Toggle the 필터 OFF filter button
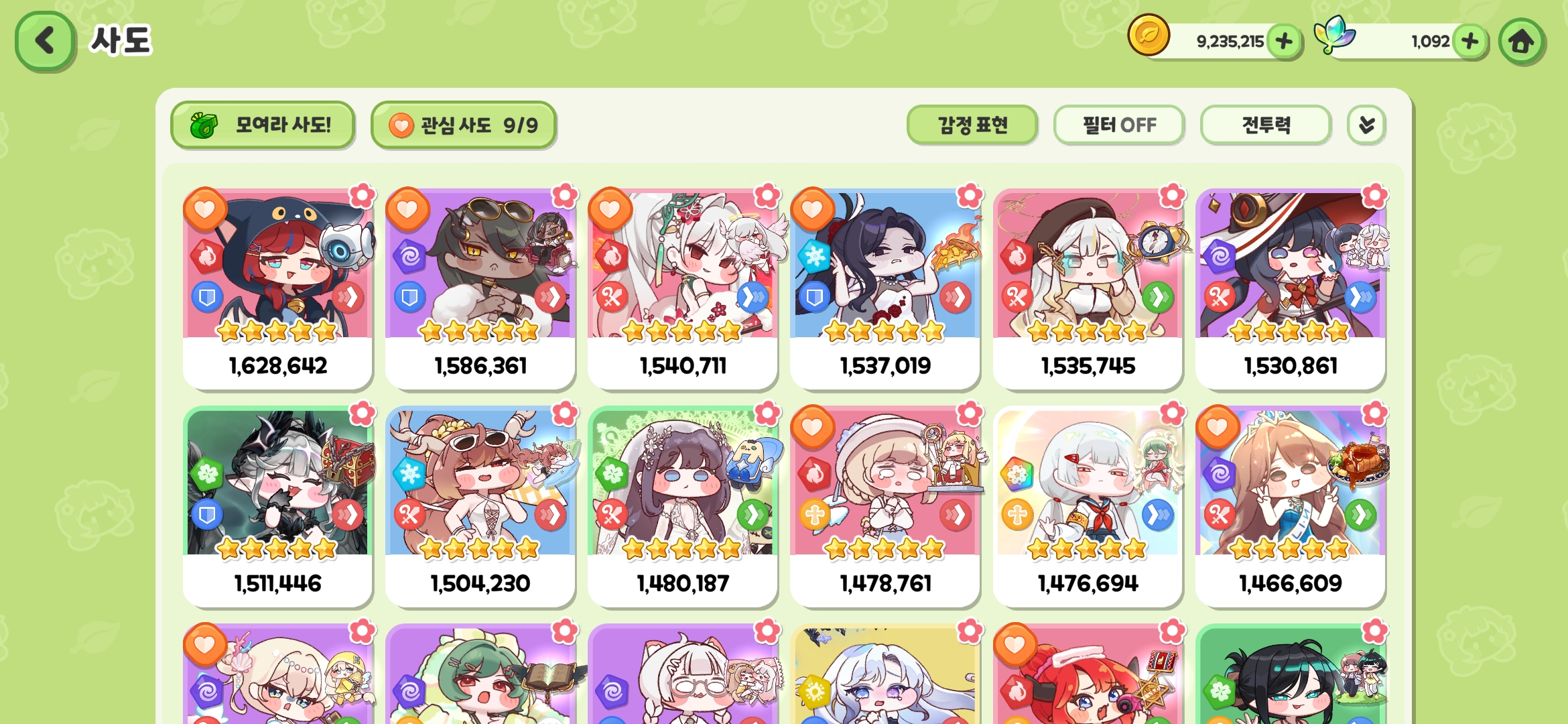This screenshot has height=724, width=1568. 1119,125
